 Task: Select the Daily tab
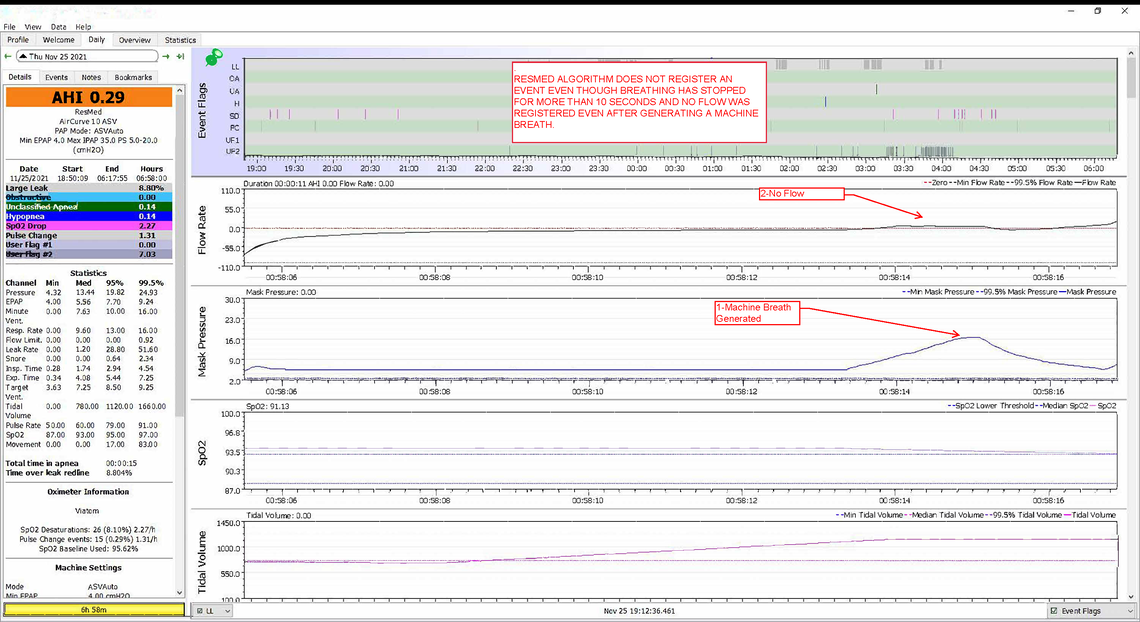pos(97,40)
